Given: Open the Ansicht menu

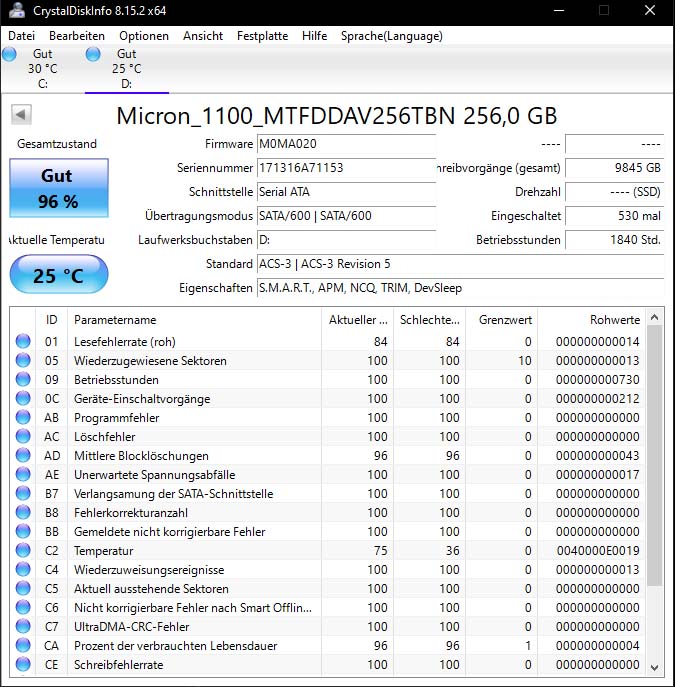Looking at the screenshot, I should point(203,36).
